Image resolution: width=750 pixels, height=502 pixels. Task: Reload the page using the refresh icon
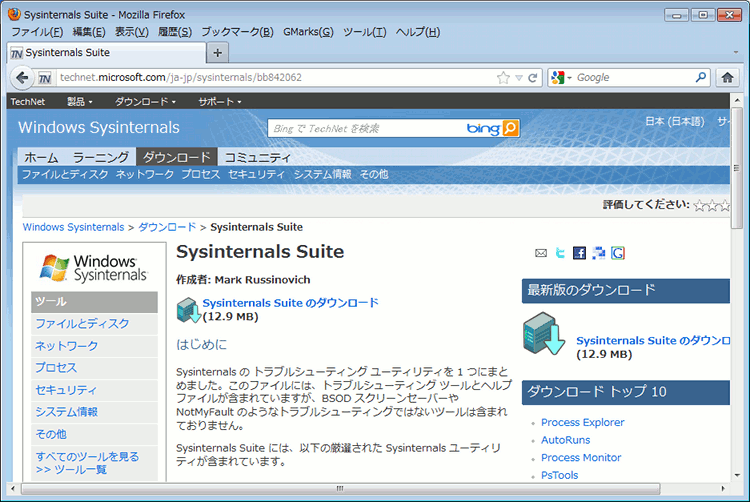click(533, 77)
